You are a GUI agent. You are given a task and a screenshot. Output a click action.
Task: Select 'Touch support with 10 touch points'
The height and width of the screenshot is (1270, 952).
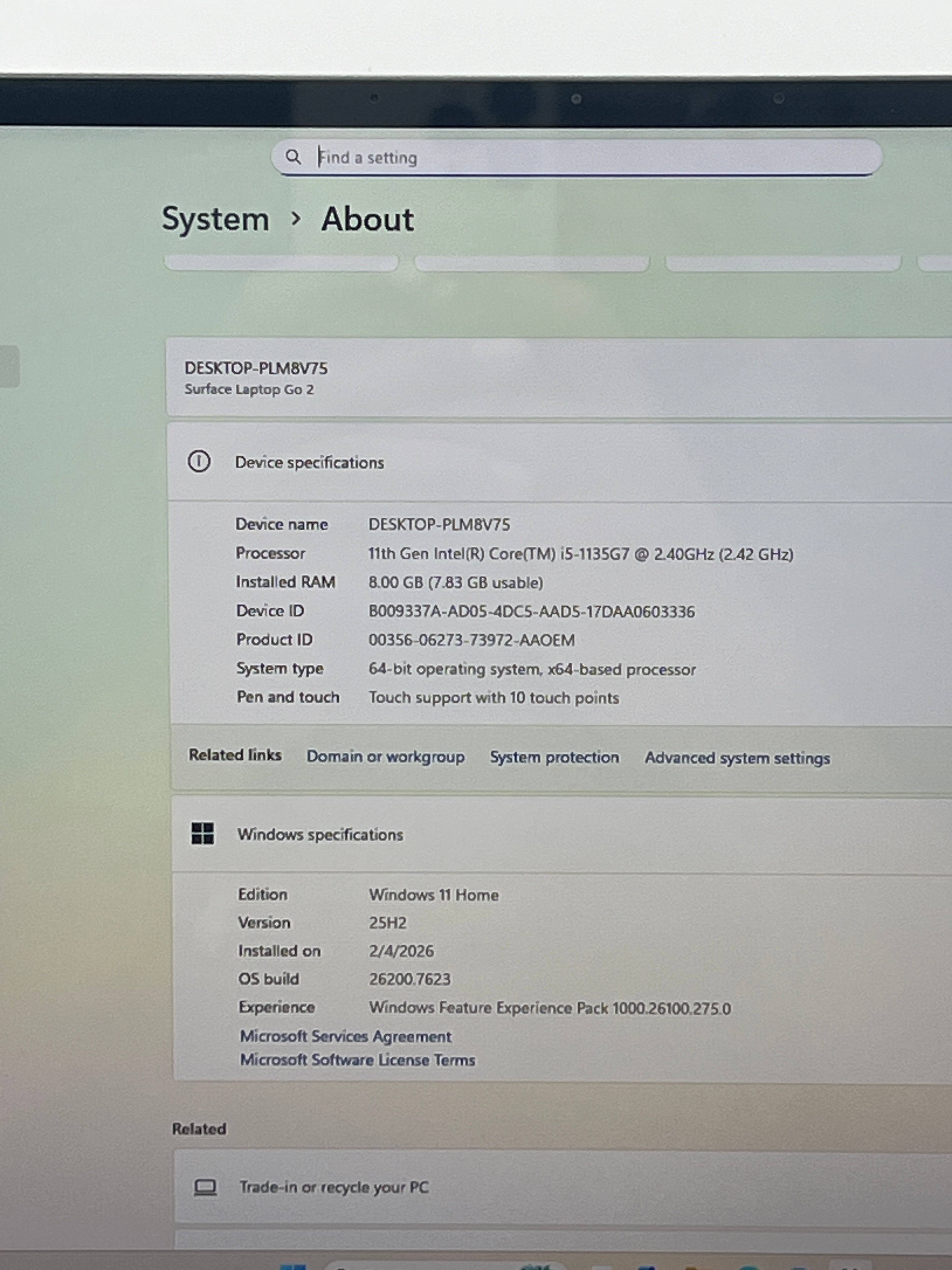(494, 698)
